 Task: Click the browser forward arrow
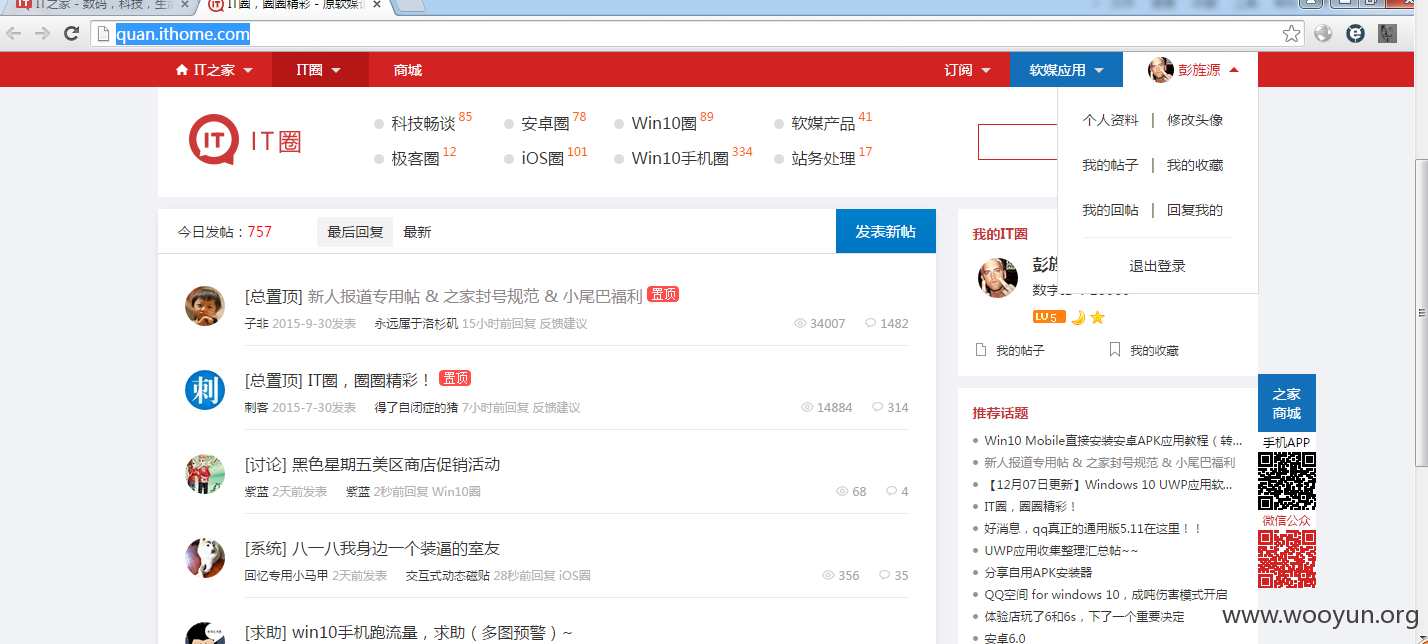[x=42, y=33]
